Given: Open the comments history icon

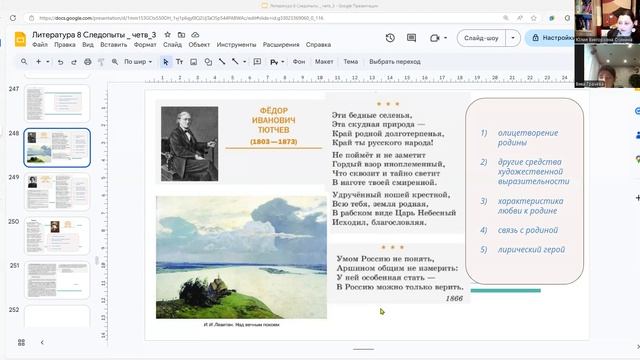Looking at the screenshot, I should click(411, 38).
